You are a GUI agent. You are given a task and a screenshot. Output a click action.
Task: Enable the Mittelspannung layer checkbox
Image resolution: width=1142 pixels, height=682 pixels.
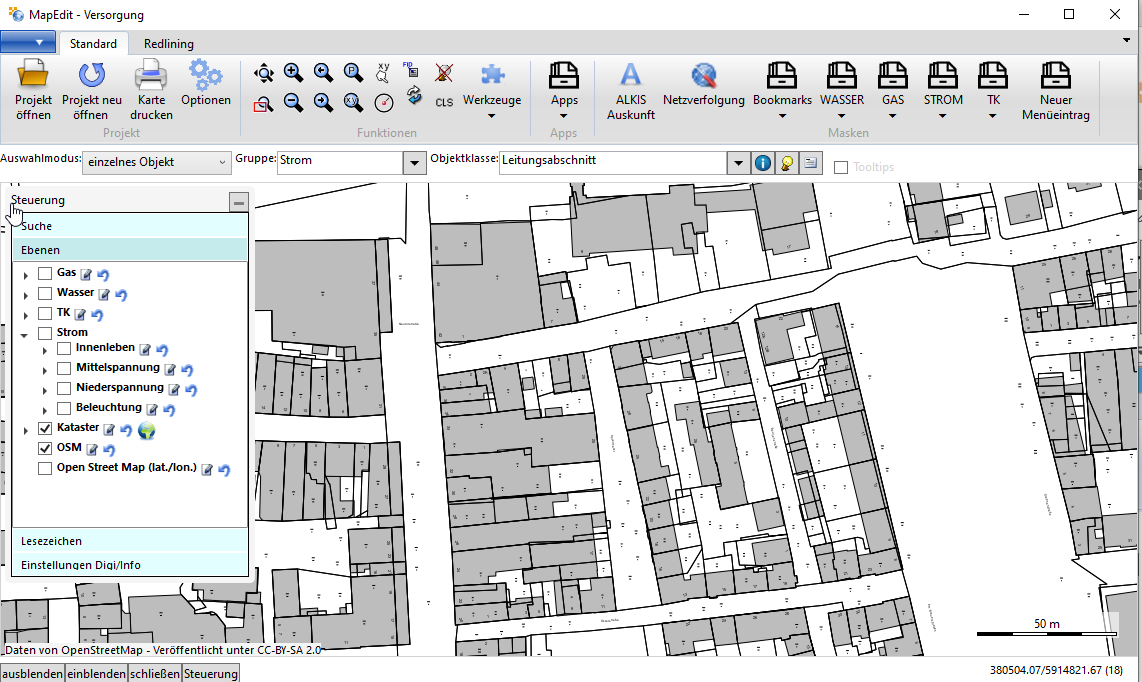[x=64, y=368]
